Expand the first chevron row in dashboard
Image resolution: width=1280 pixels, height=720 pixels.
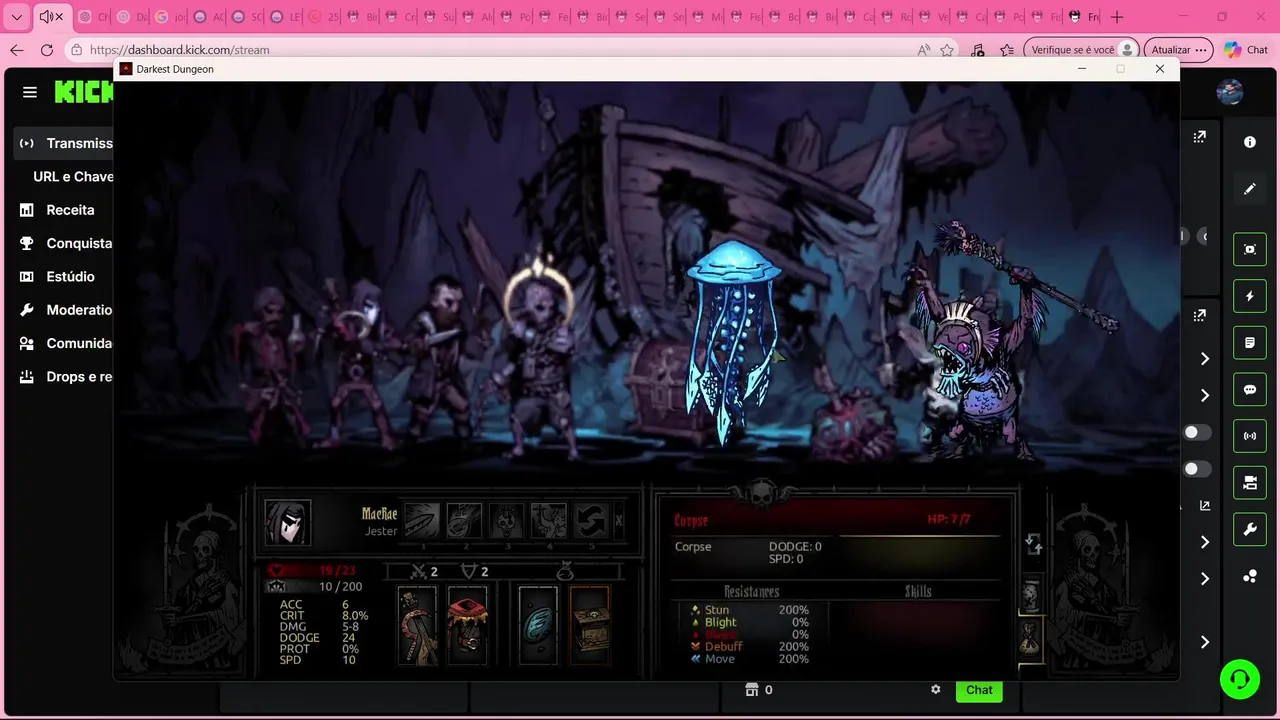[x=1205, y=358]
